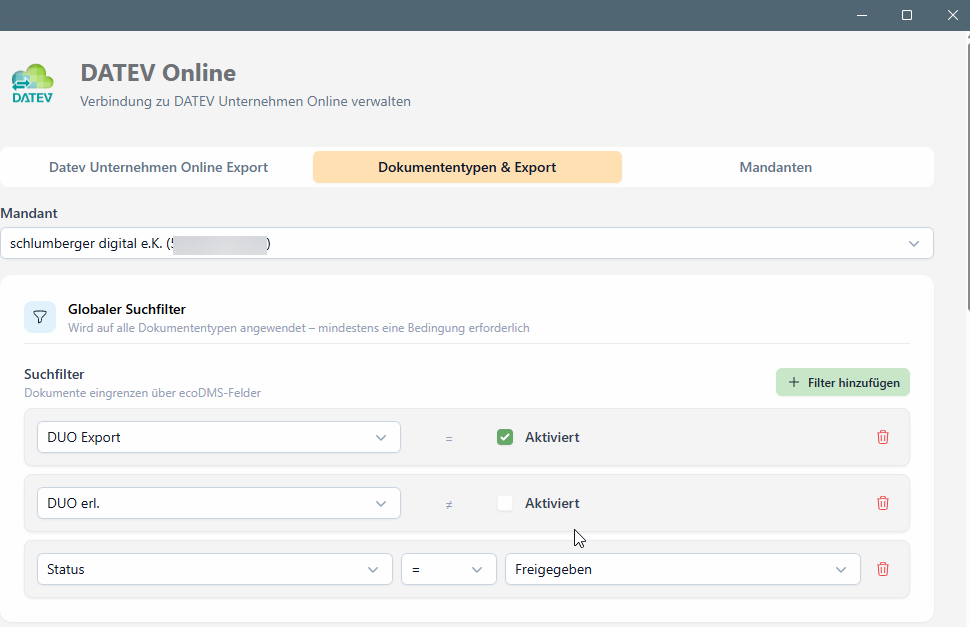
Task: Close the DATEV Online window
Action: coord(953,15)
